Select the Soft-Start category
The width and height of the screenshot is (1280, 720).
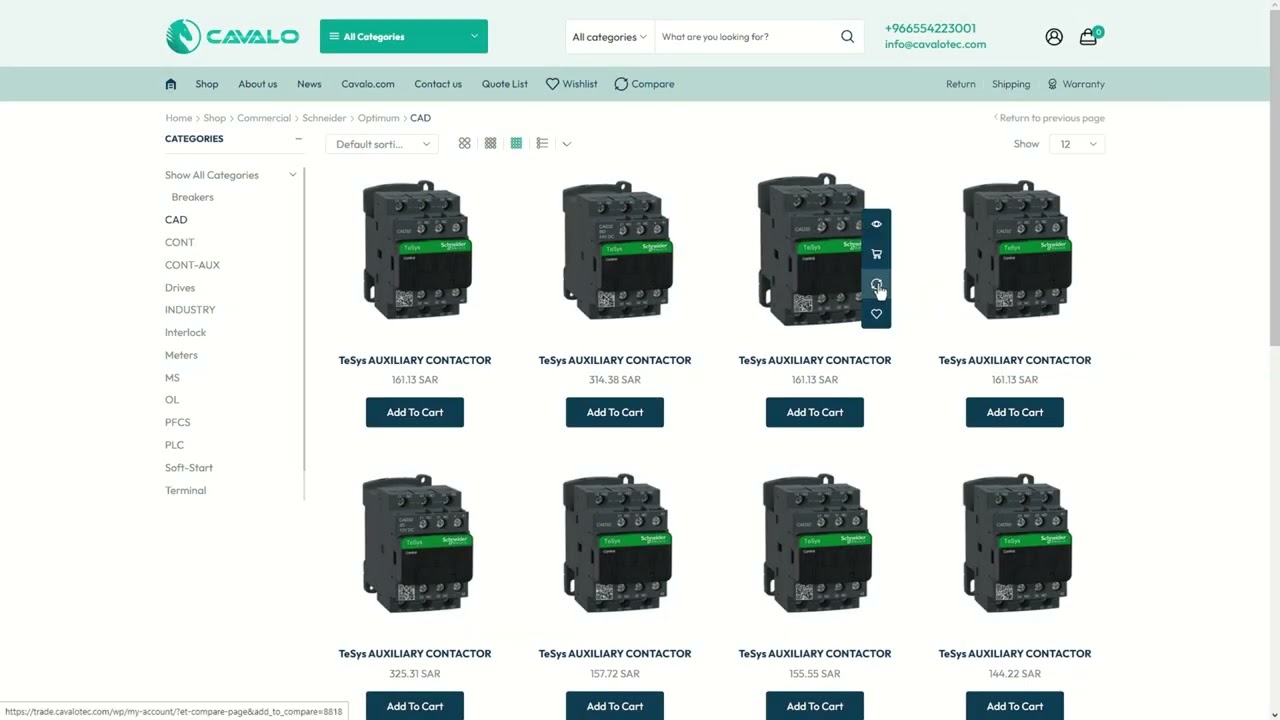[189, 468]
